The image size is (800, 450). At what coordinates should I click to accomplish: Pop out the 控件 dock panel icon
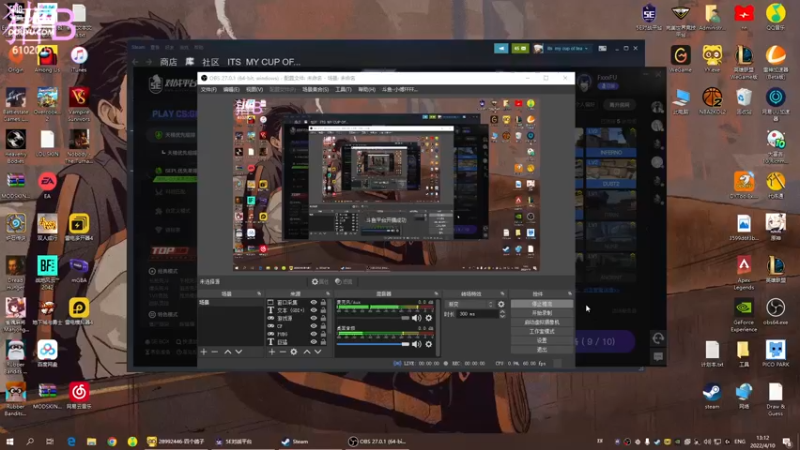570,294
